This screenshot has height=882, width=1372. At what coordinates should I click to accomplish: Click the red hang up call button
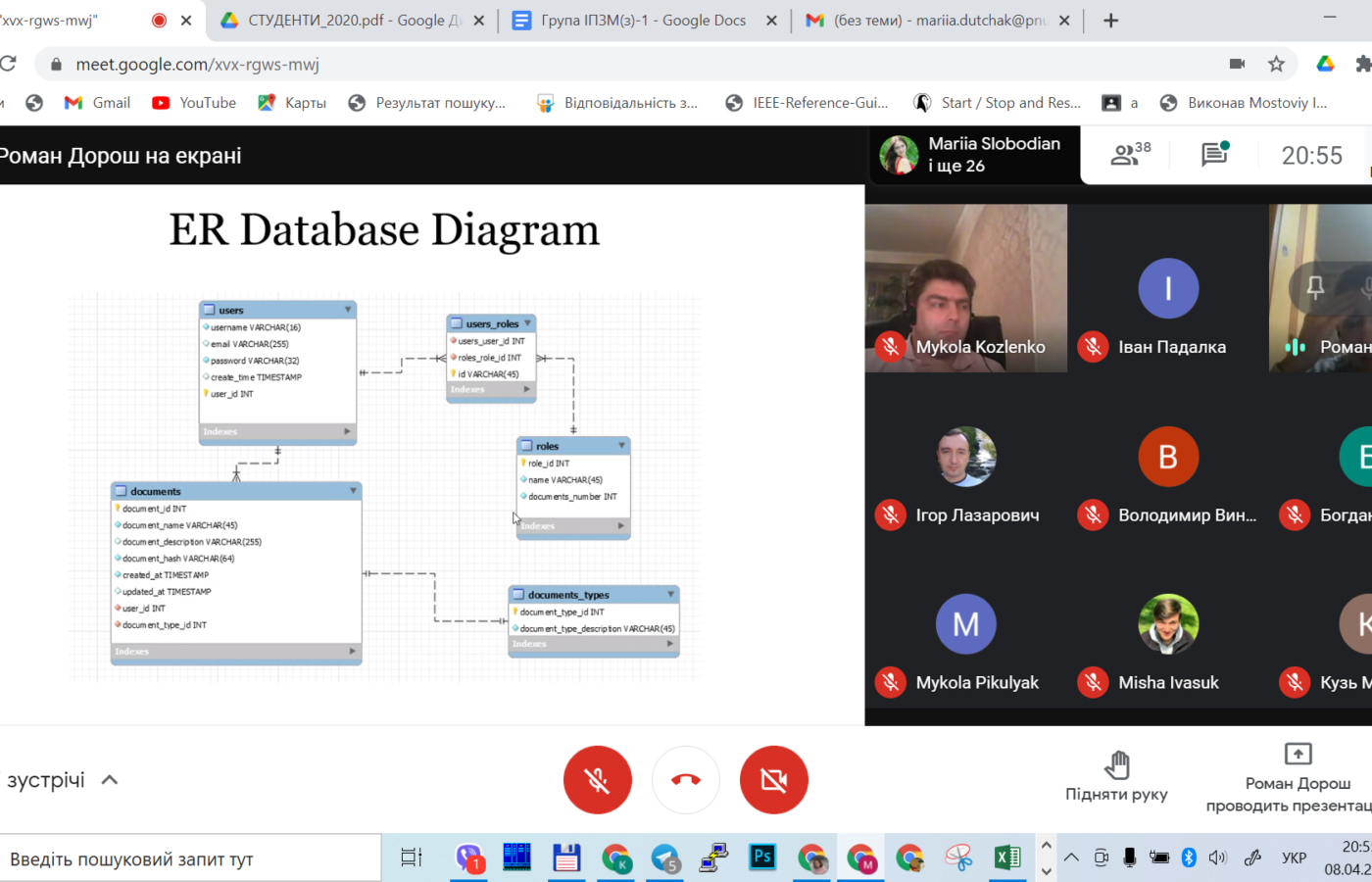pyautogui.click(x=685, y=780)
